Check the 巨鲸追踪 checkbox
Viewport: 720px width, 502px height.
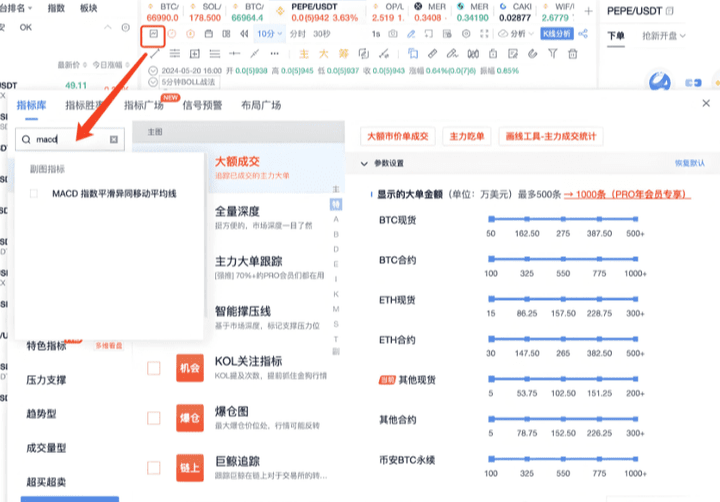pos(153,468)
